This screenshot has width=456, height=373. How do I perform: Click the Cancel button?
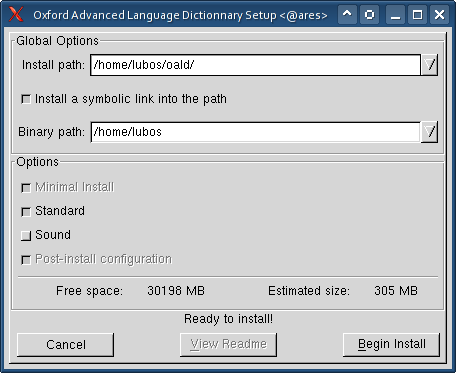[x=65, y=344]
